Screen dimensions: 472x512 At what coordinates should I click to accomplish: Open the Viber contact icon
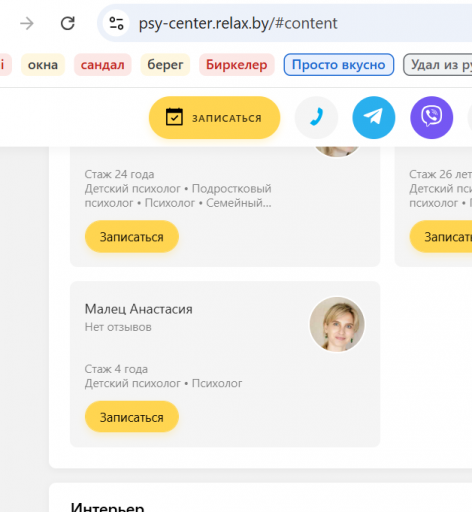tap(431, 117)
